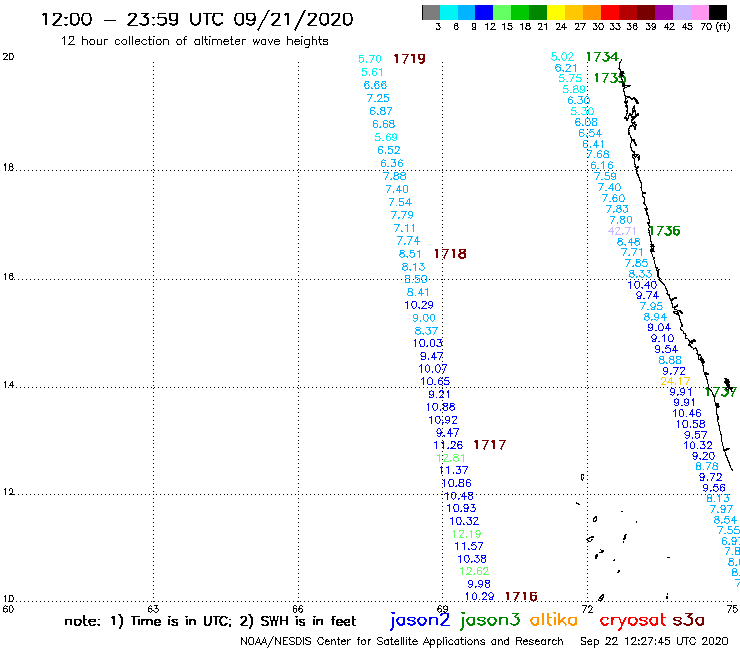The image size is (740, 650).
Task: Select the green pass number 1737
Action: [x=720, y=392]
